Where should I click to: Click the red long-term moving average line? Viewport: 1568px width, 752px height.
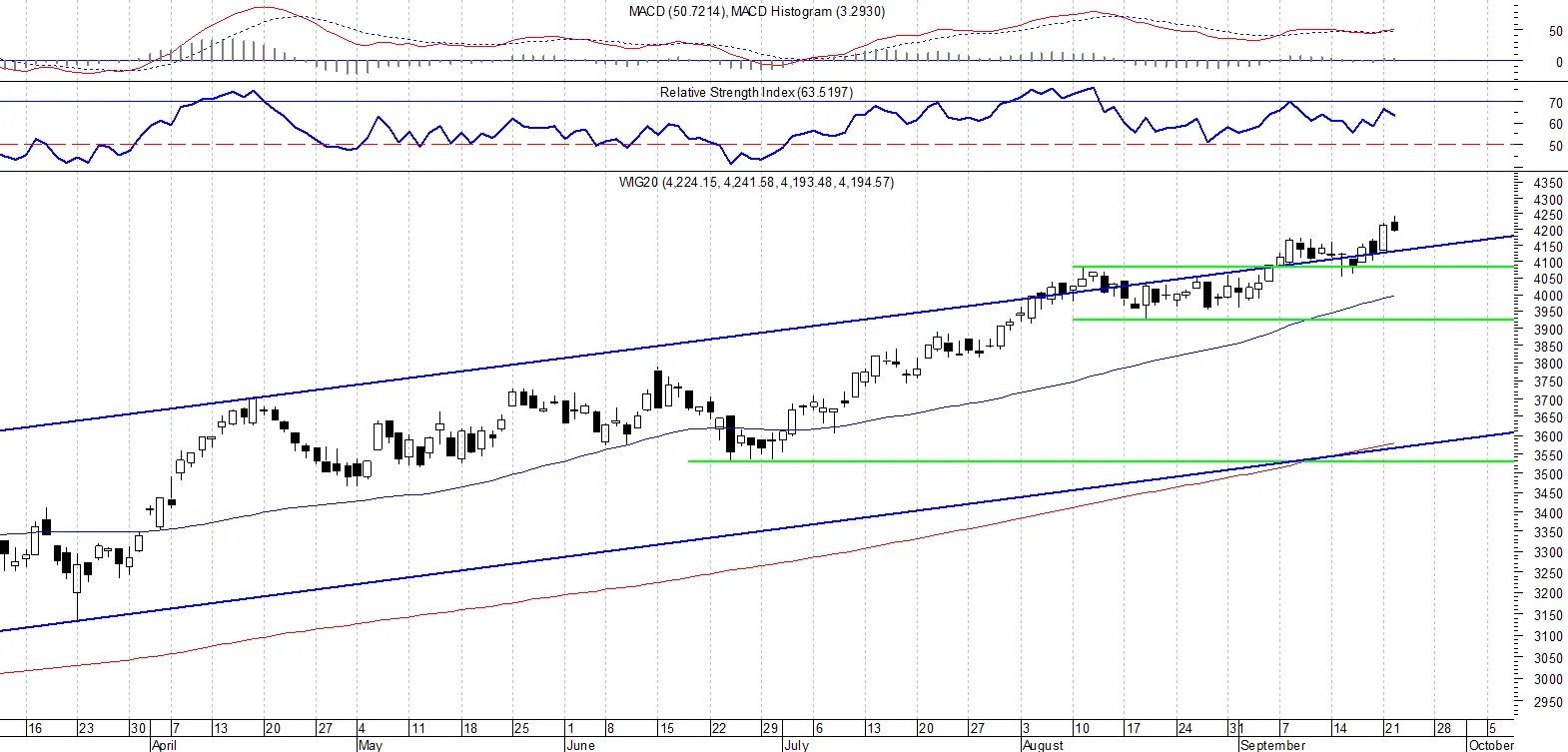699,576
